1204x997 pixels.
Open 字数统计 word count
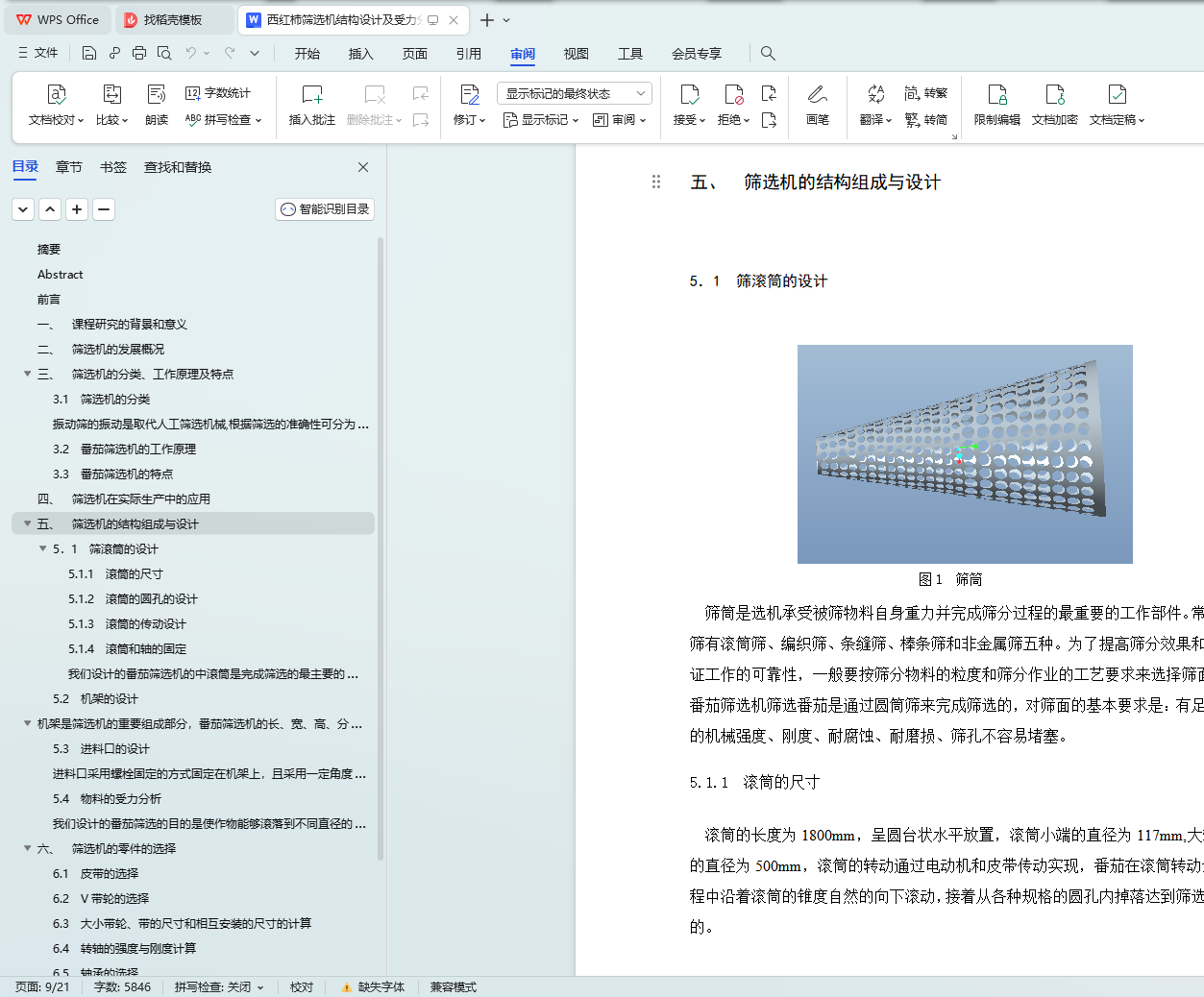(218, 93)
